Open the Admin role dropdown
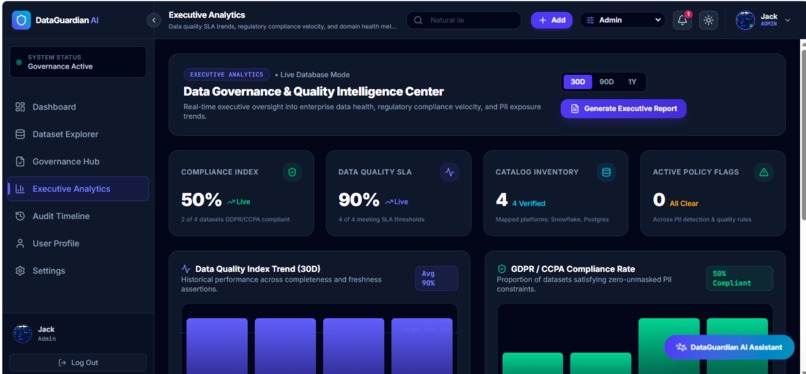 coord(622,20)
